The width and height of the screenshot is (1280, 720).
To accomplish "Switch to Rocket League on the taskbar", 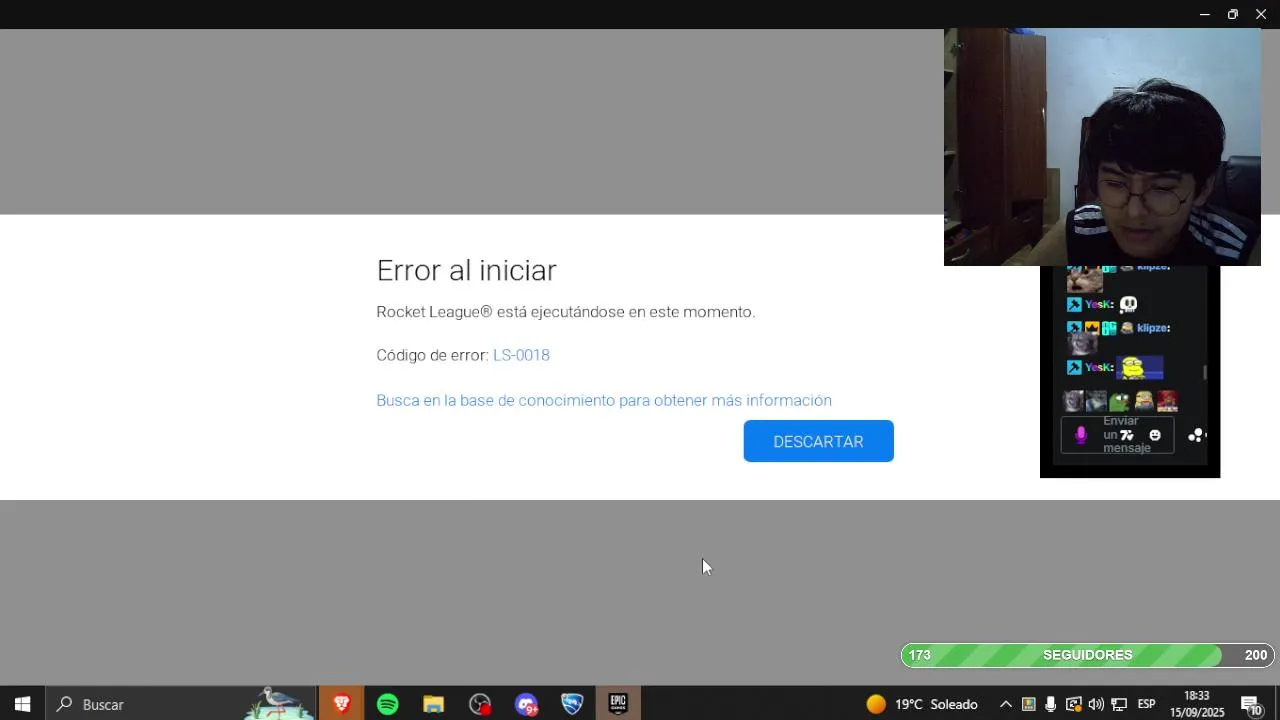I will tap(572, 704).
